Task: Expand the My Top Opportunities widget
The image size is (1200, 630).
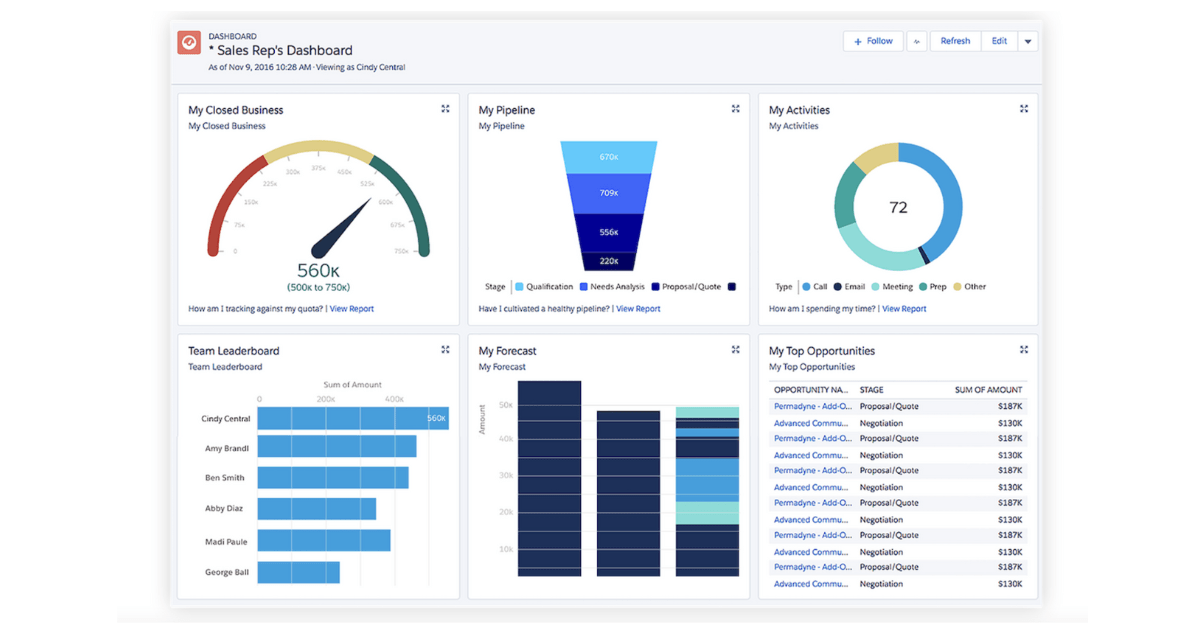Action: point(1024,350)
